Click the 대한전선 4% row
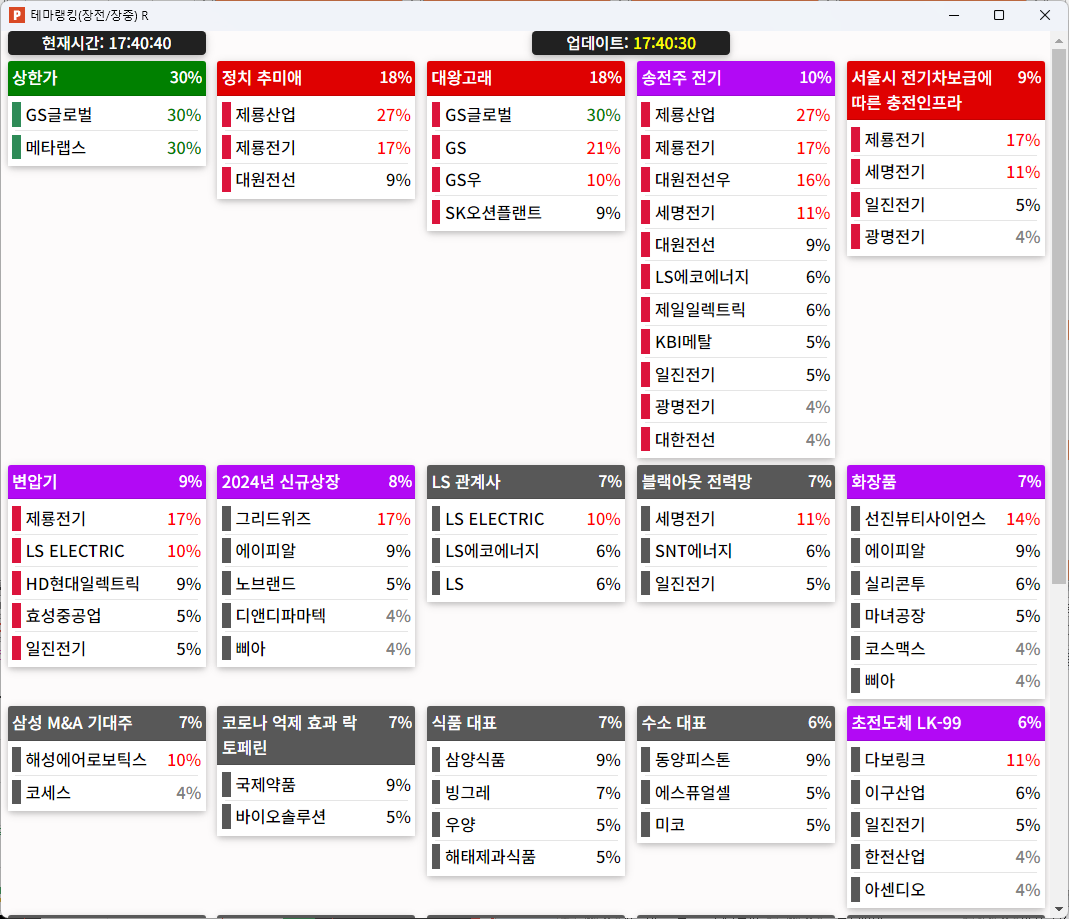The image size is (1069, 919). (x=736, y=440)
